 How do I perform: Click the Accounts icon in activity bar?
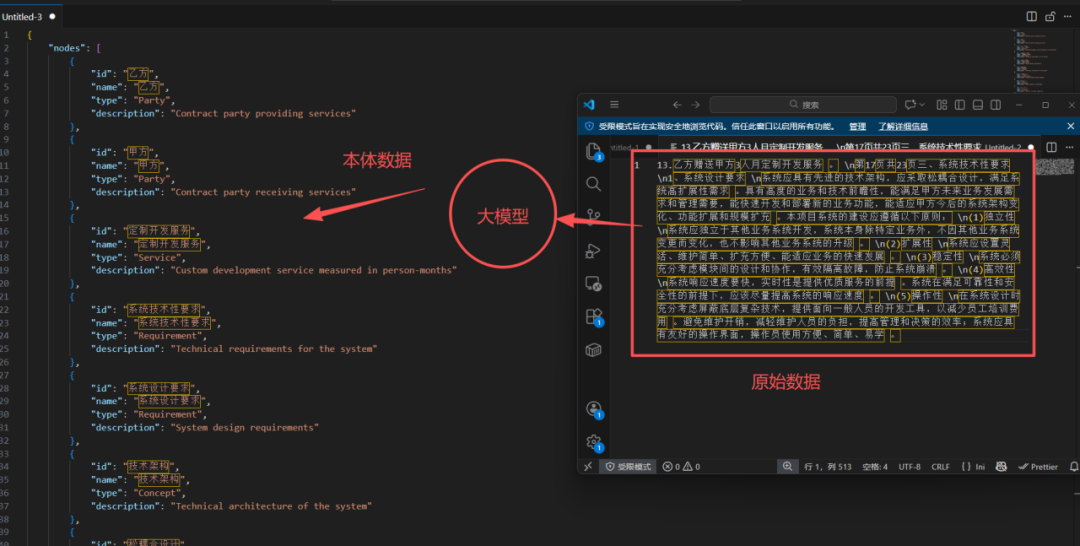[593, 409]
